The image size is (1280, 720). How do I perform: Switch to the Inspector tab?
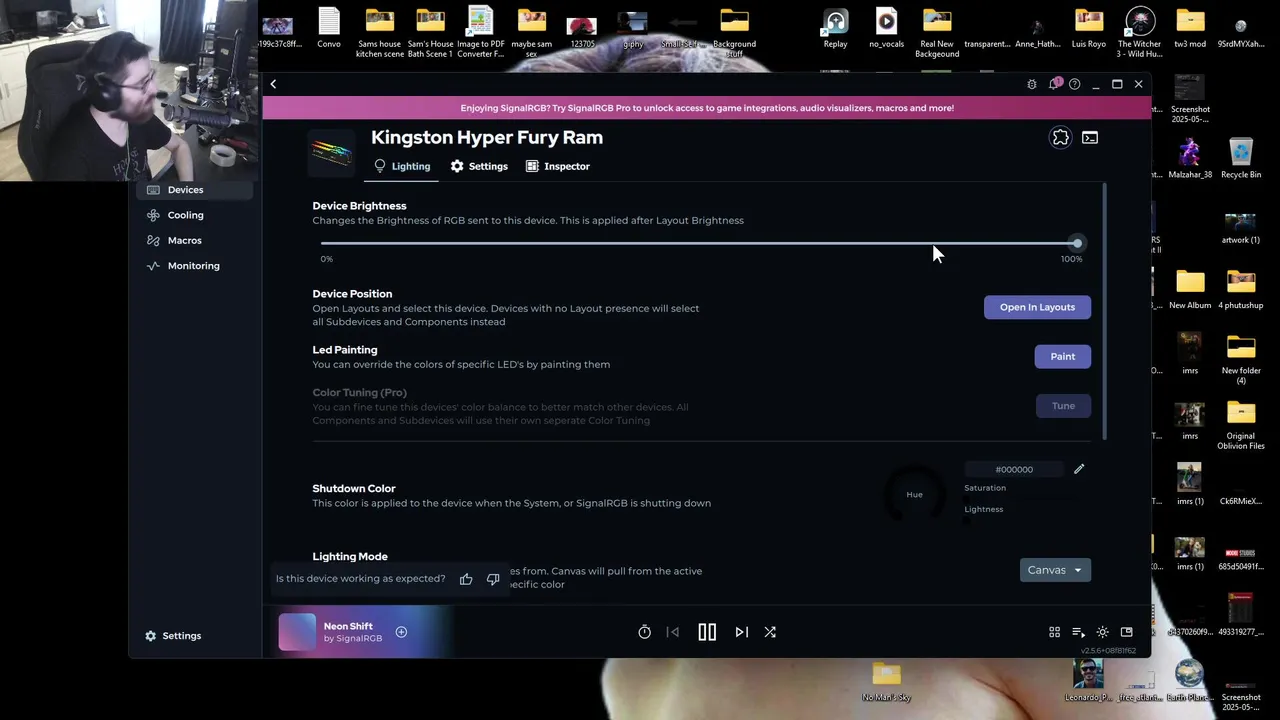[x=558, y=166]
